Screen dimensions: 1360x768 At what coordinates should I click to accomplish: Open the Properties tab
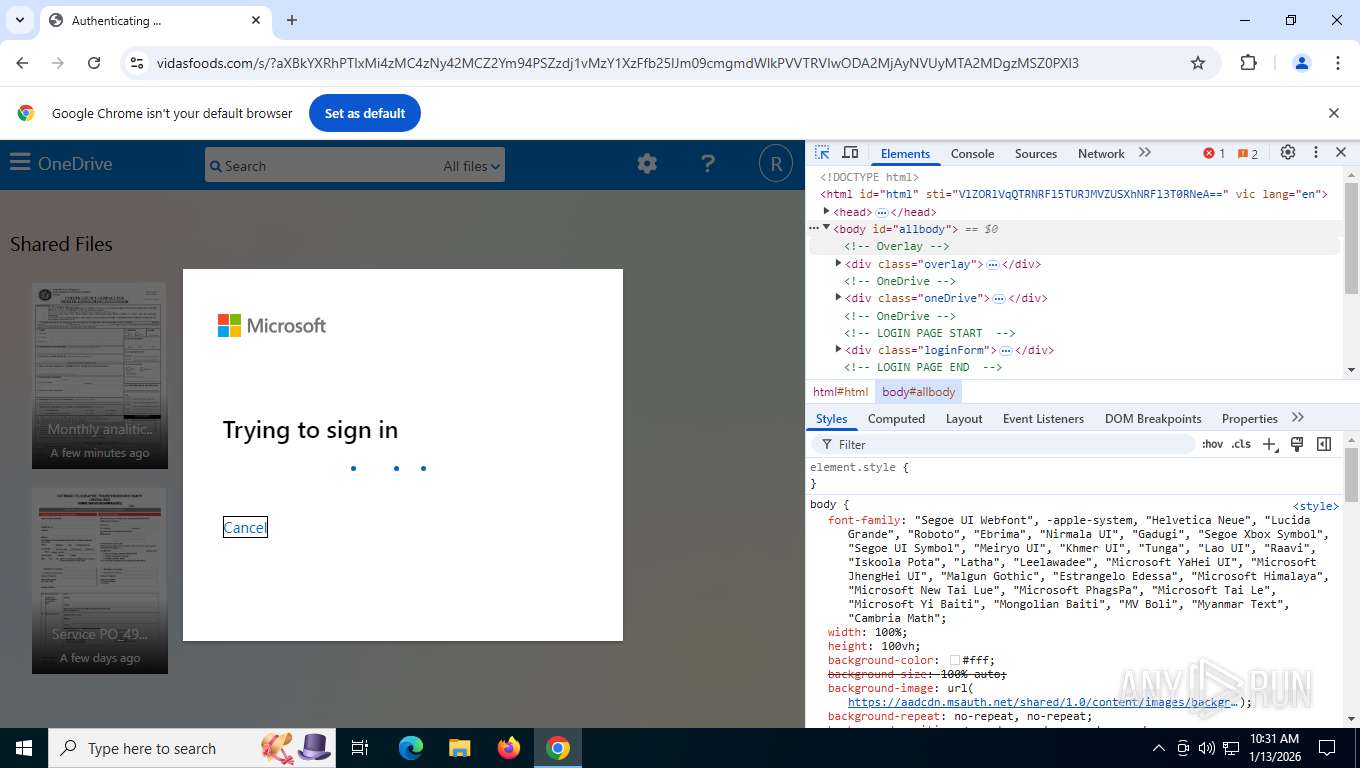[1249, 418]
